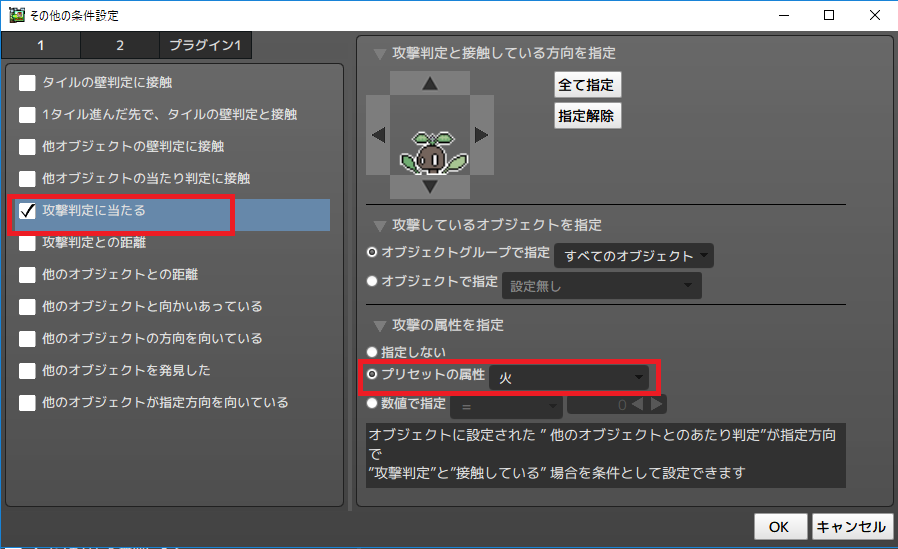
Task: Switch to tab 1
Action: pyautogui.click(x=41, y=45)
